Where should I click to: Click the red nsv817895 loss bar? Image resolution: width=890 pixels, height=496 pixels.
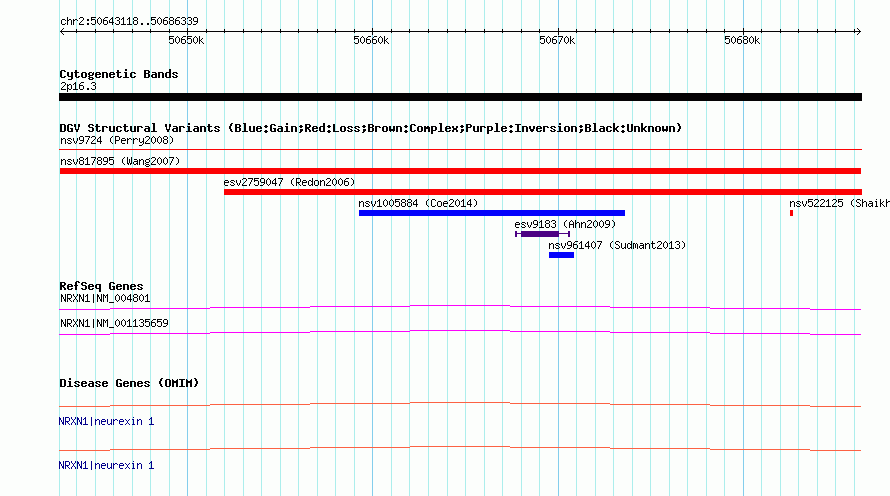point(460,171)
